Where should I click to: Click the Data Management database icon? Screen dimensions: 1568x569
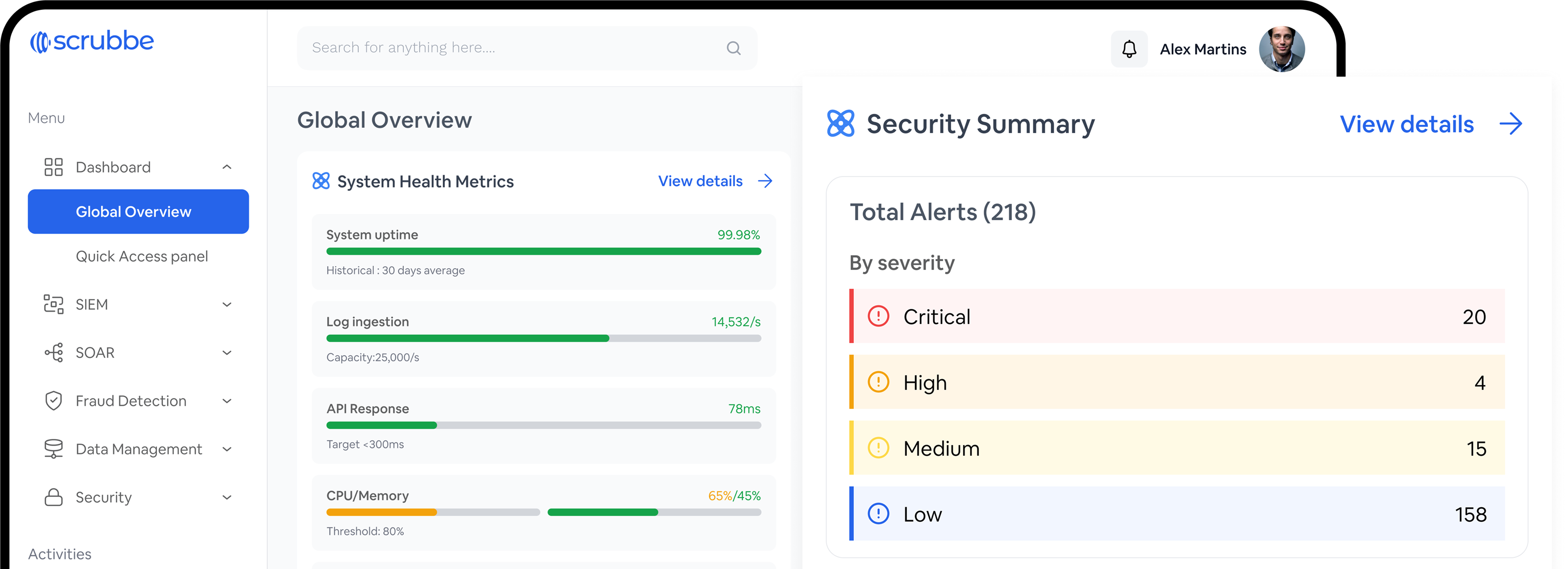pos(54,449)
